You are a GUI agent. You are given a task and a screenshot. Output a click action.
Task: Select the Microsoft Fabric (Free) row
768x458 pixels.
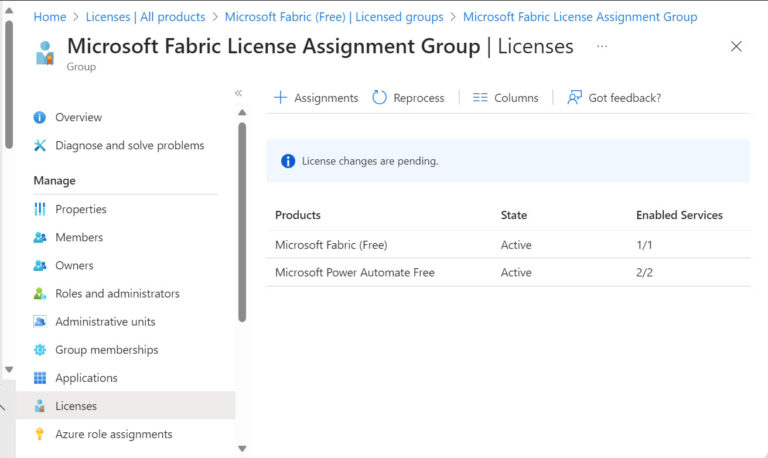pos(331,245)
